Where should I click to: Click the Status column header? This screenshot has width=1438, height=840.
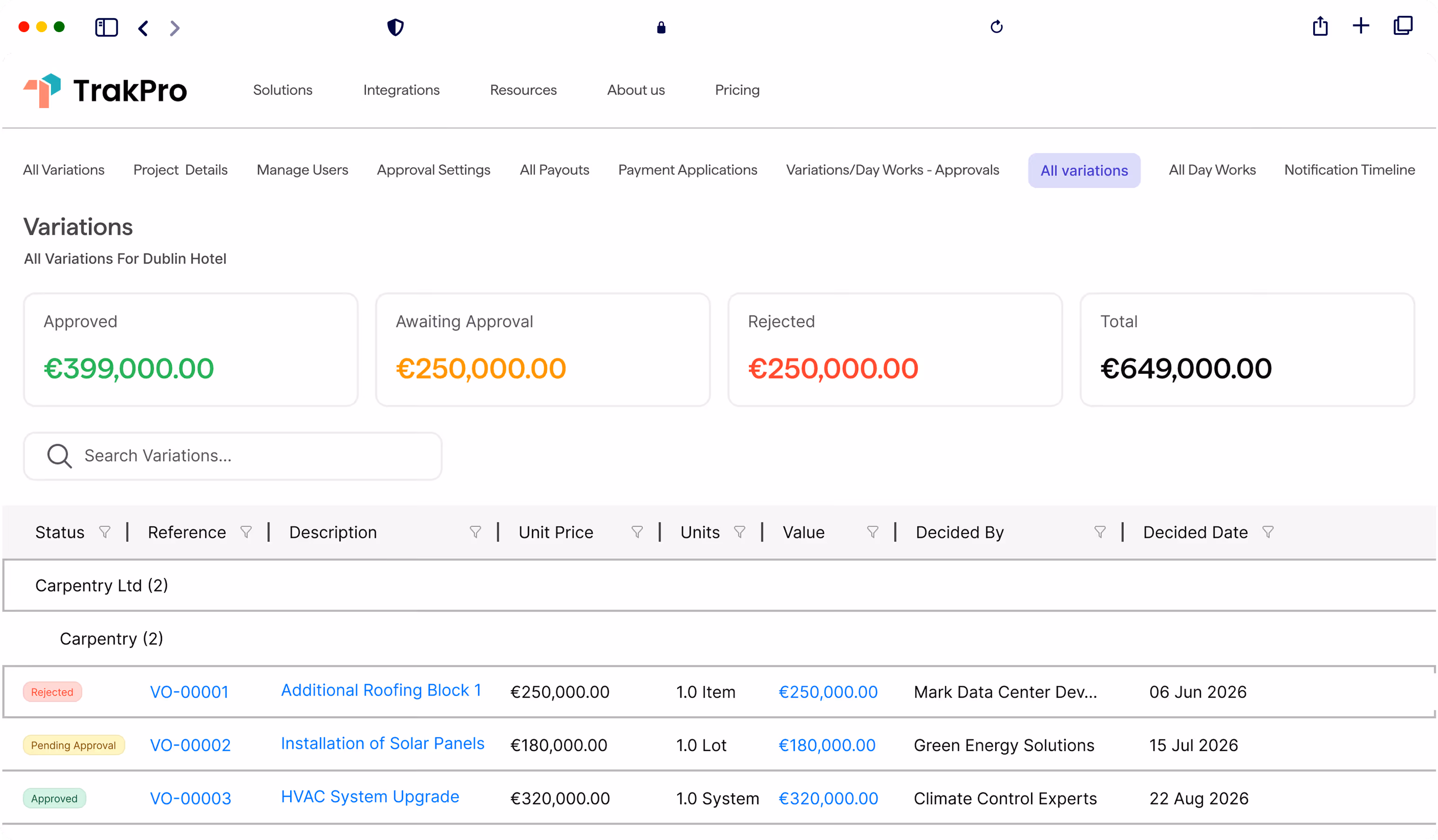(60, 532)
